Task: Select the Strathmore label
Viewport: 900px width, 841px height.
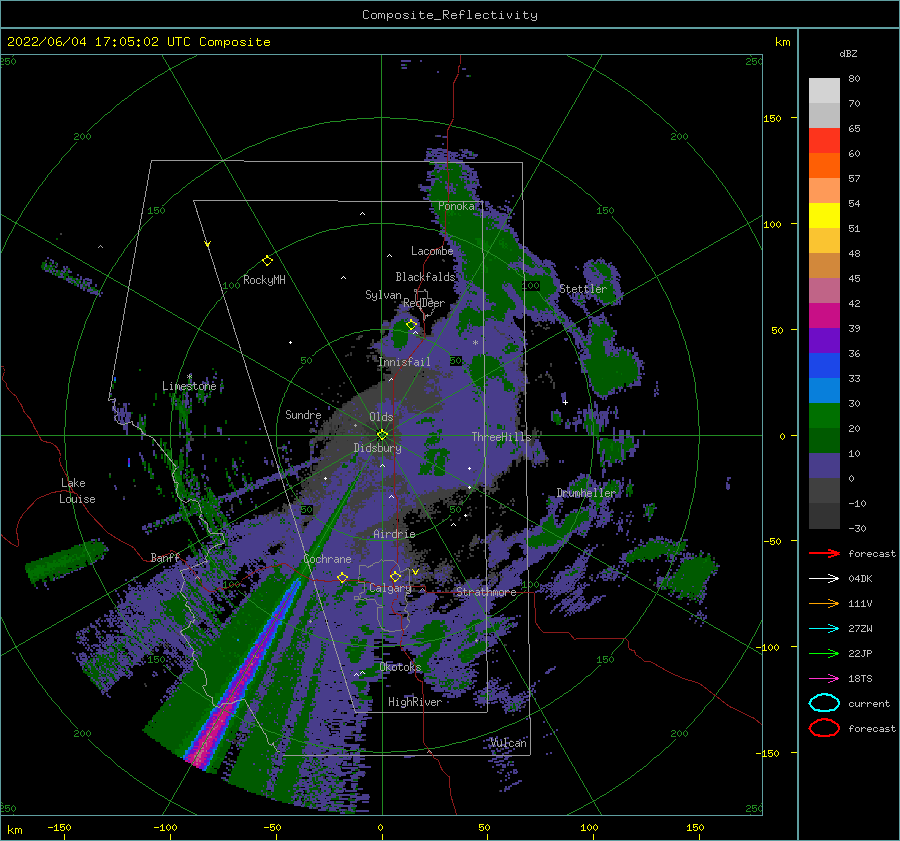Action: (x=486, y=592)
